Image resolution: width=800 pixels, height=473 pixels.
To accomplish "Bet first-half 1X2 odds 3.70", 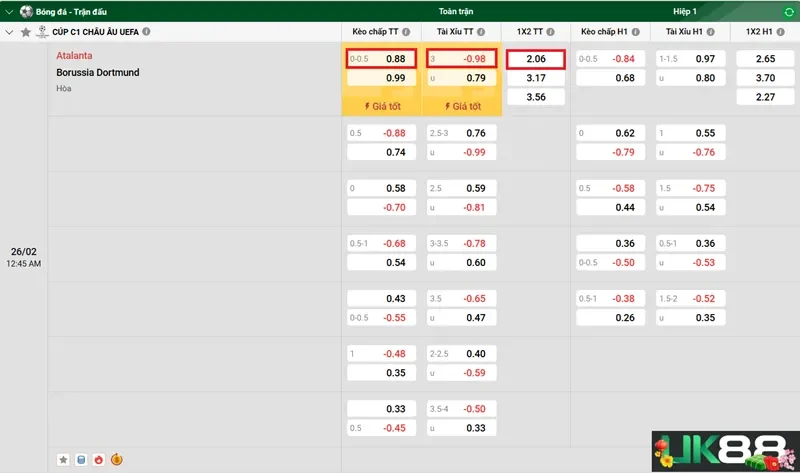I will [765, 78].
